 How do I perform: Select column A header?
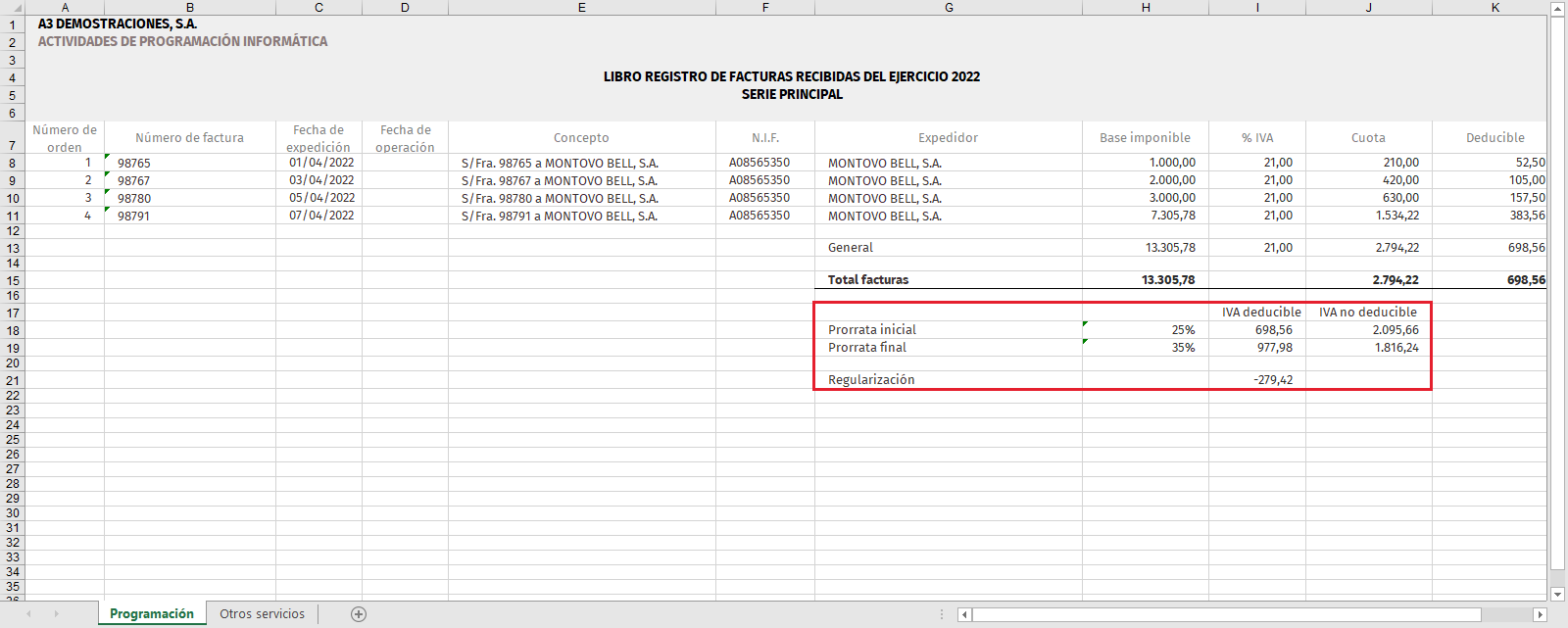(x=65, y=7)
